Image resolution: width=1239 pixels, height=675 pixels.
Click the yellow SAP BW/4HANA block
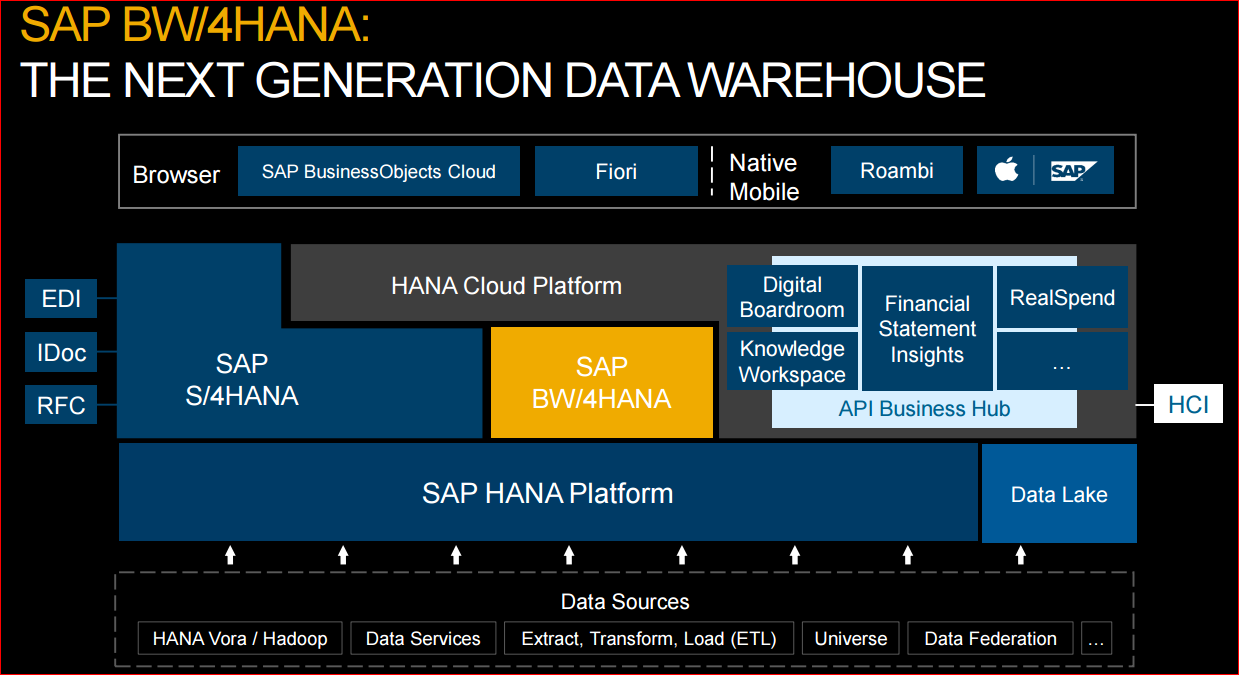(602, 382)
